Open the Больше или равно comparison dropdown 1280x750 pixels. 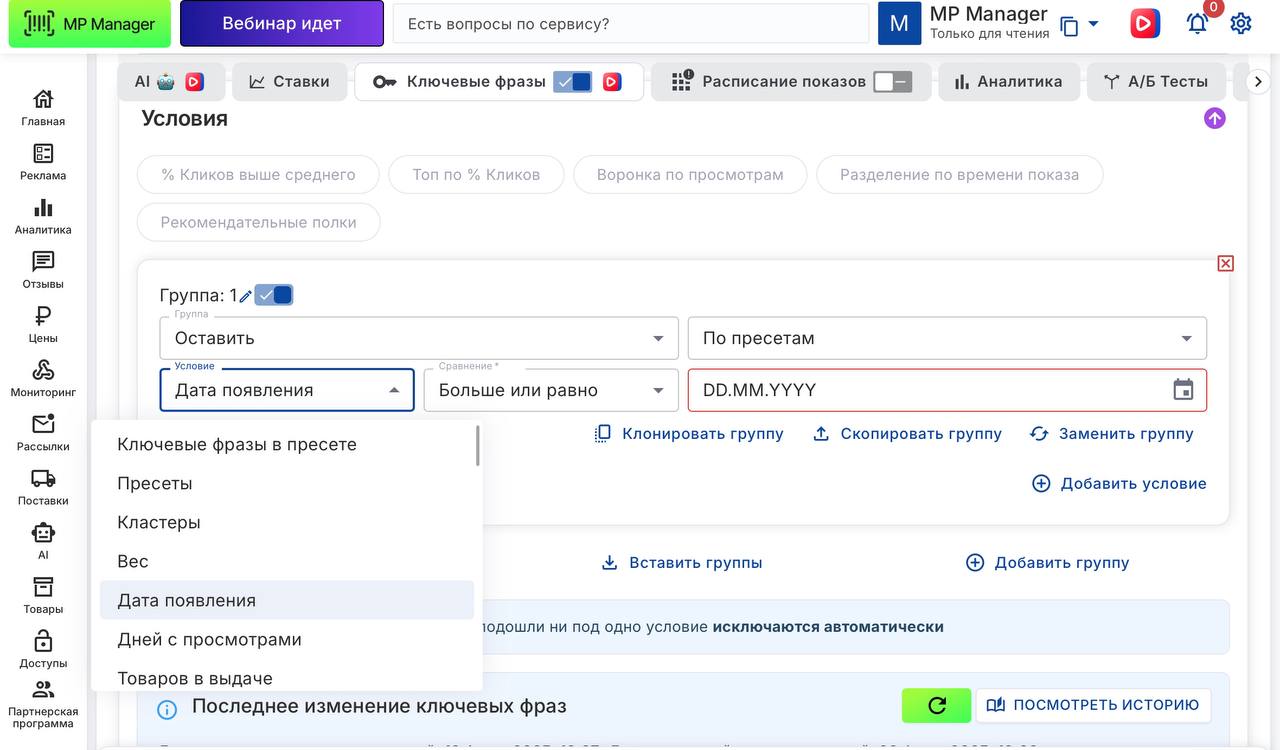click(x=550, y=390)
